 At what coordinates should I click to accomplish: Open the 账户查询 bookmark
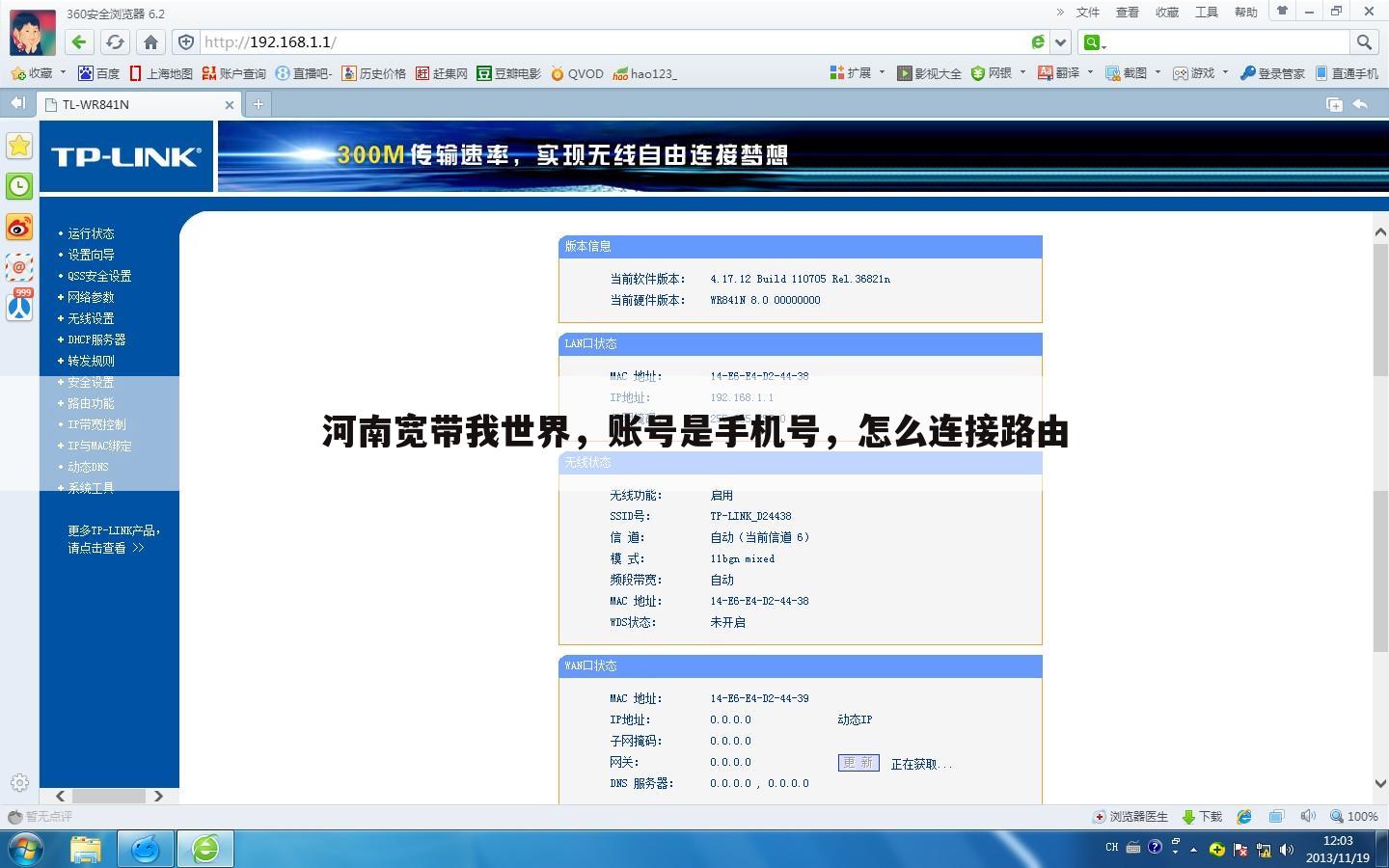coord(233,73)
